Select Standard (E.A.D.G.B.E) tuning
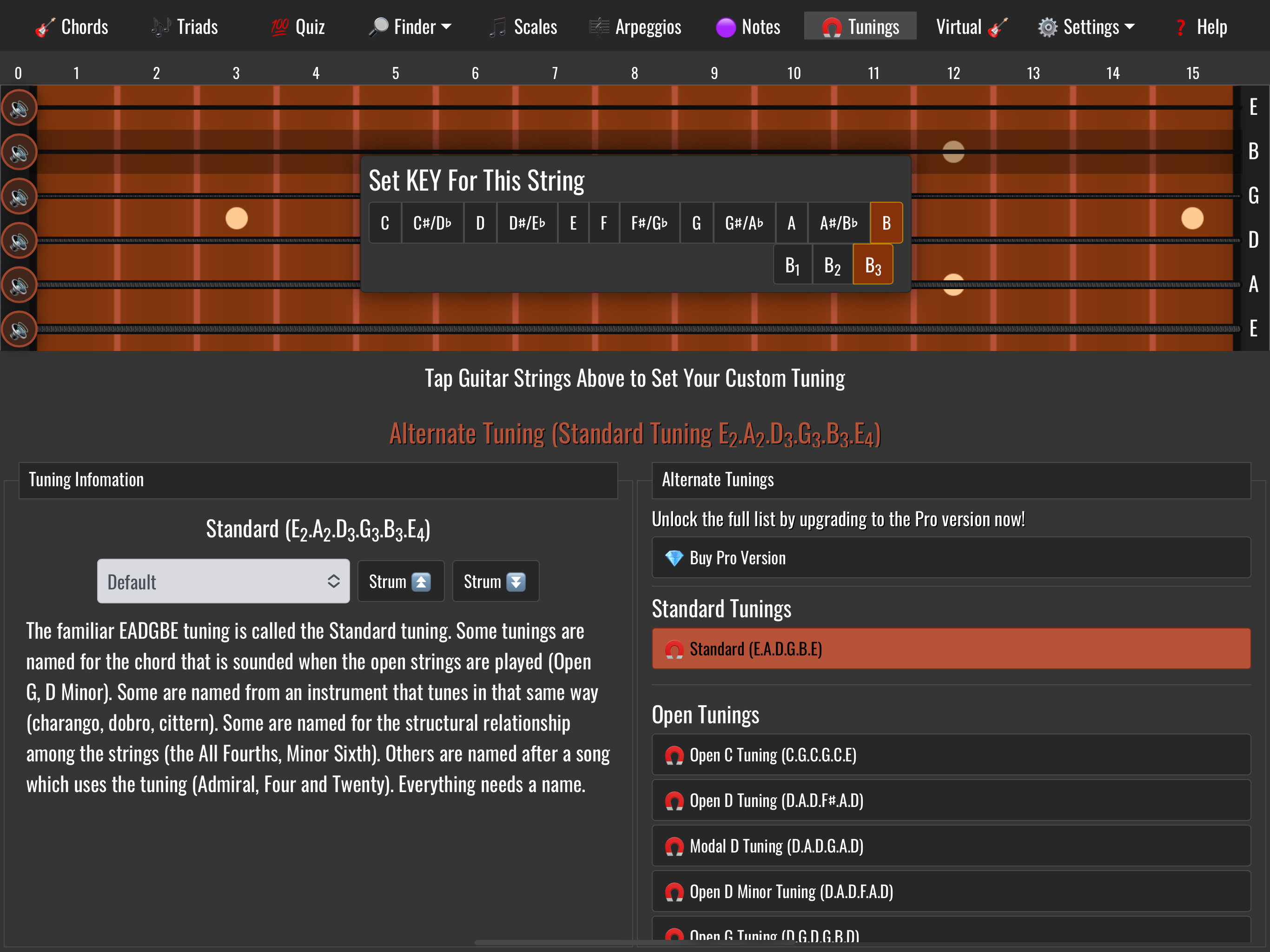1270x952 pixels. click(x=952, y=649)
